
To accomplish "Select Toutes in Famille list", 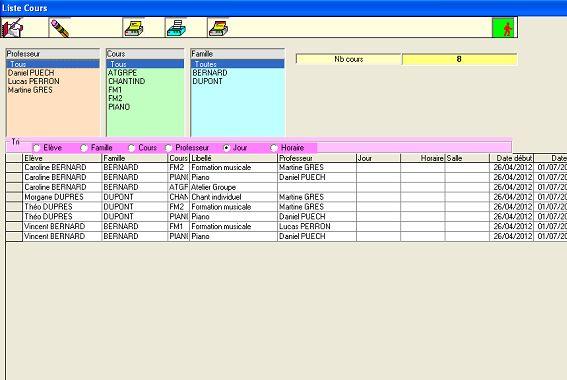I will [238, 64].
